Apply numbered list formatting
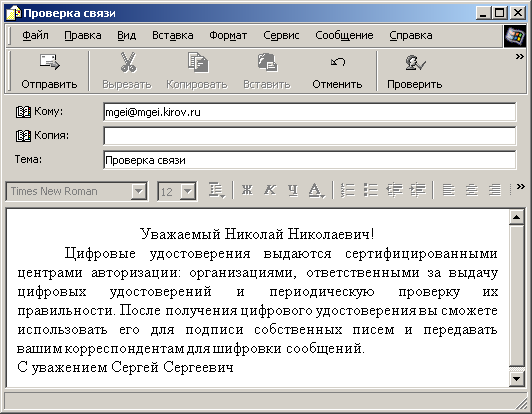Image resolution: width=532 pixels, height=414 pixels. coord(348,190)
